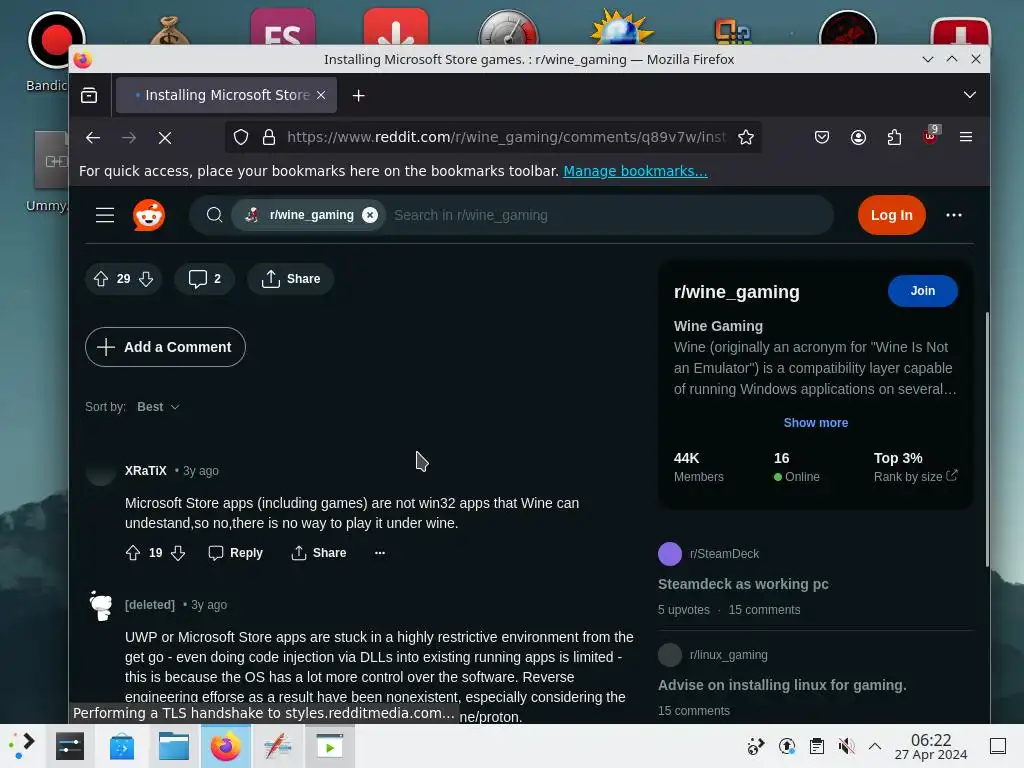This screenshot has height=768, width=1024.
Task: Share XRaTiX's comment
Action: point(319,553)
